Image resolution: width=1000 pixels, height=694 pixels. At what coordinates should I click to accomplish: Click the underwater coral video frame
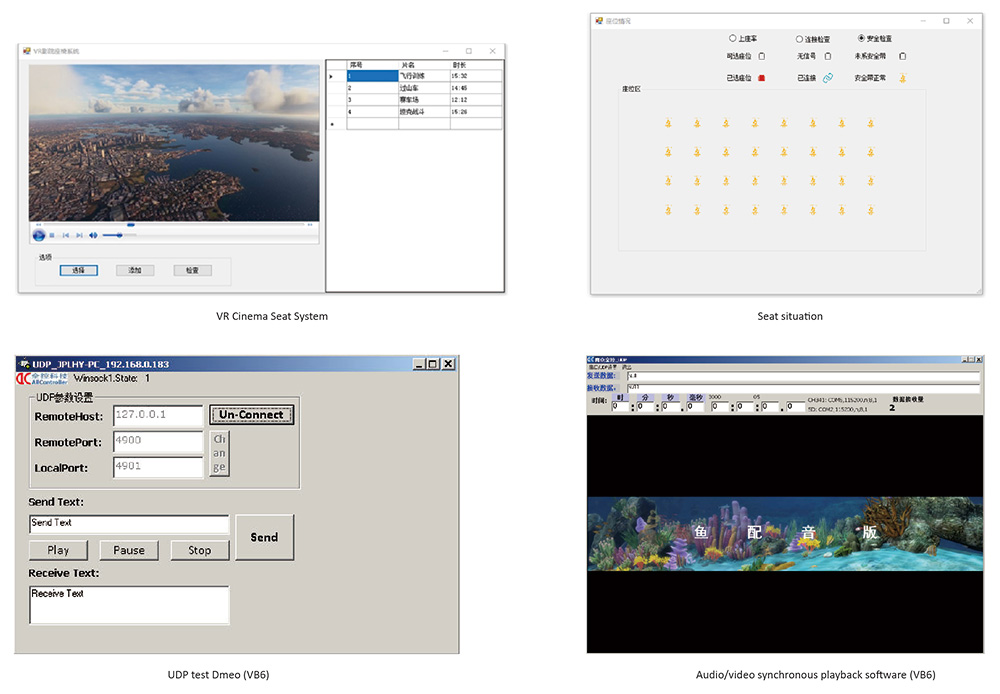(x=785, y=534)
